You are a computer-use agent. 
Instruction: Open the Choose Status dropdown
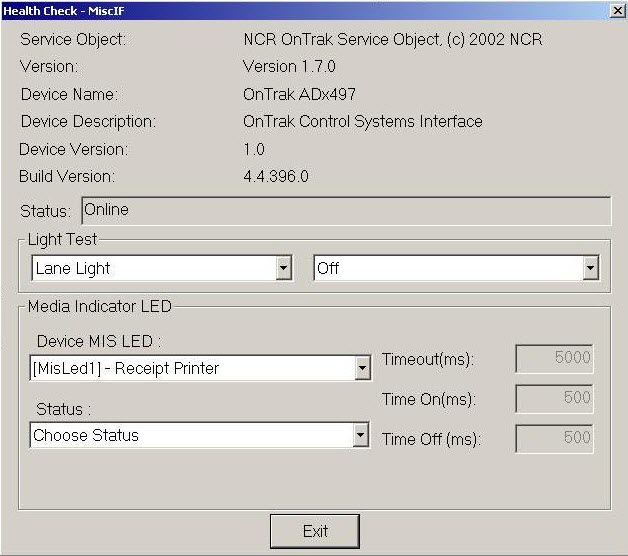[x=199, y=435]
